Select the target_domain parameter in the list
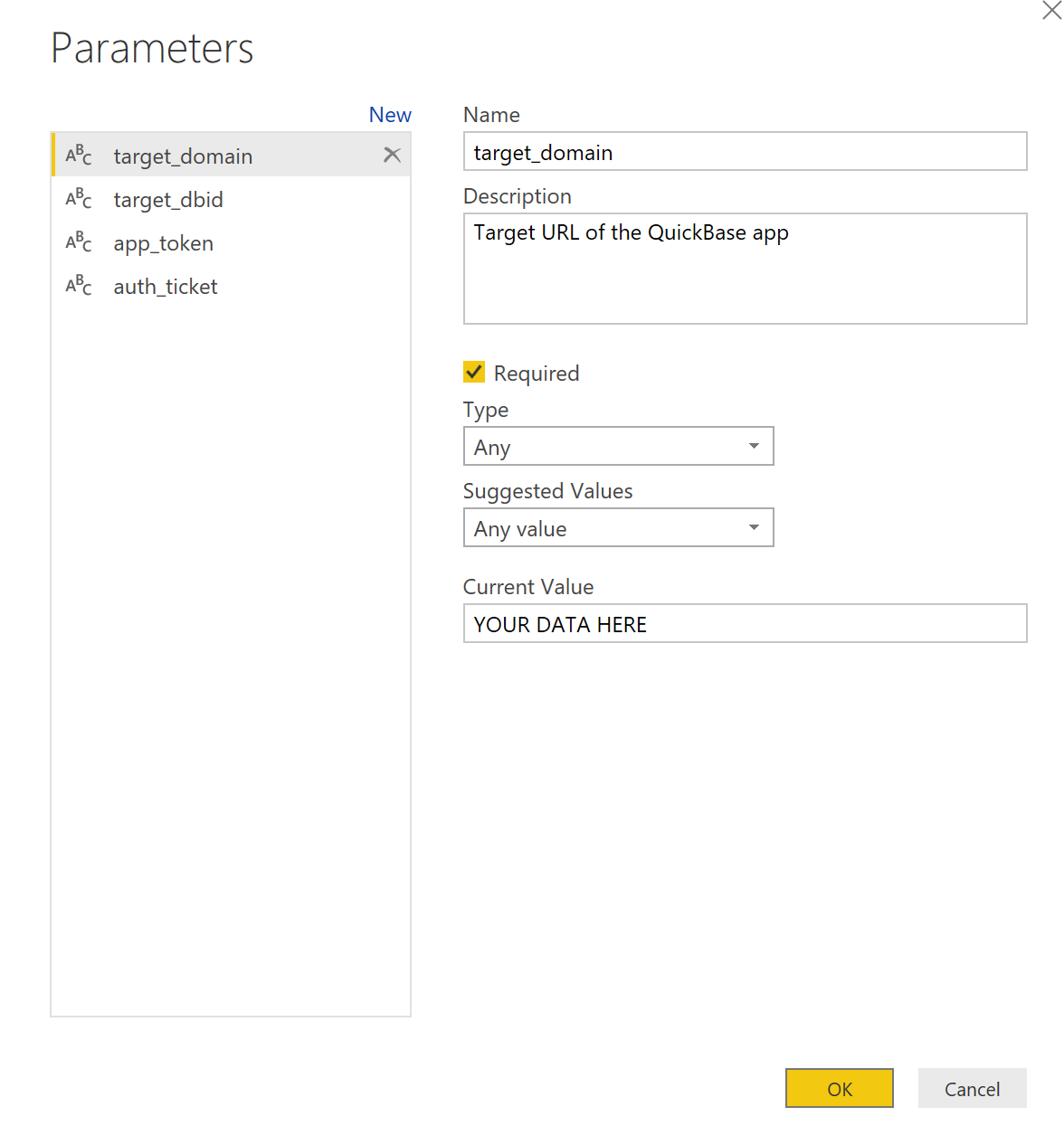1064x1145 pixels. point(232,155)
